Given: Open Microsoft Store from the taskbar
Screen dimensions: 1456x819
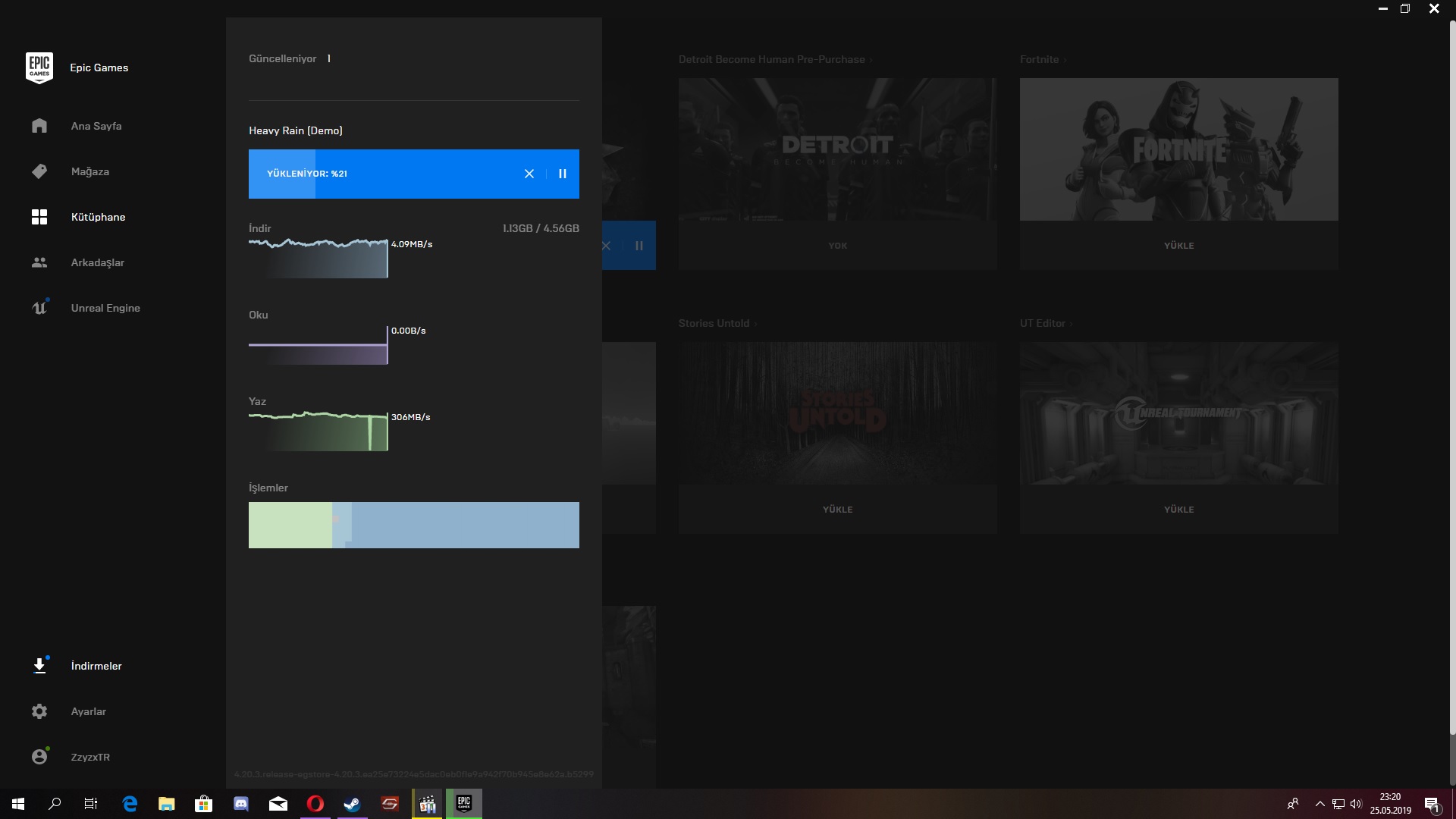Looking at the screenshot, I should tap(203, 804).
